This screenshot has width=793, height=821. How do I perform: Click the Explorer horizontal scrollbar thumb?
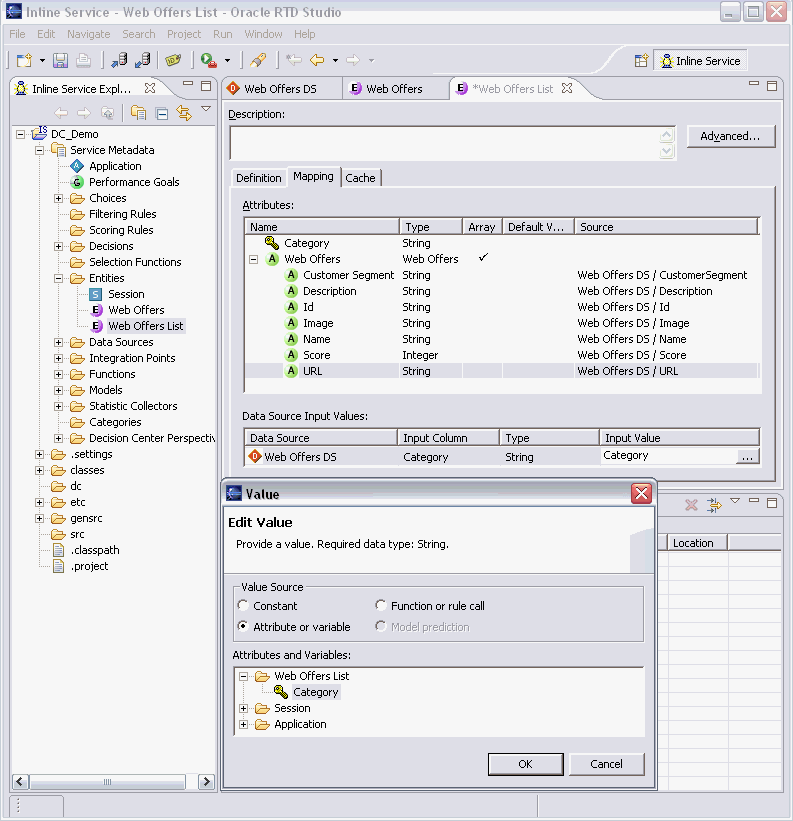tap(107, 782)
